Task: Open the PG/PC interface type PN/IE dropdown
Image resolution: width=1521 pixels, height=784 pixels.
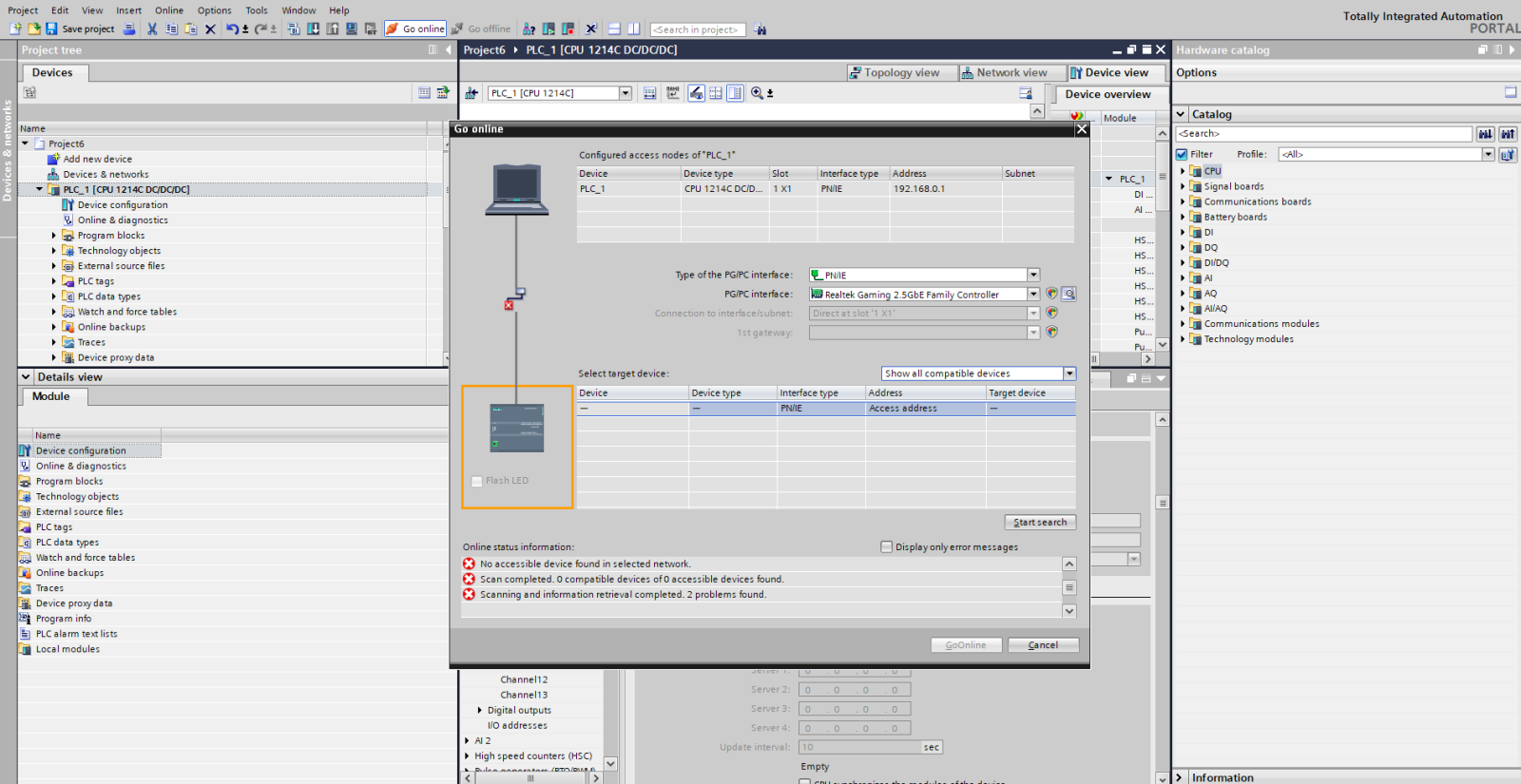Action: tap(1033, 275)
